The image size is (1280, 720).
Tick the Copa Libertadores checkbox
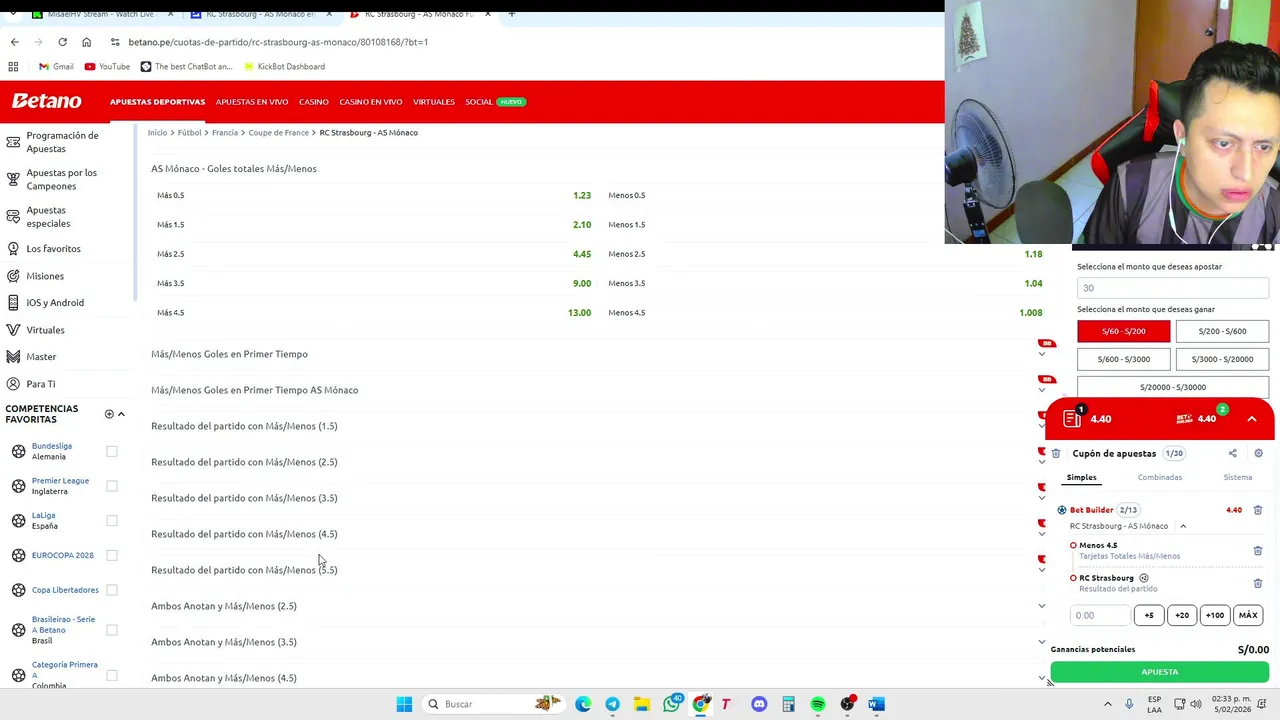coord(112,590)
